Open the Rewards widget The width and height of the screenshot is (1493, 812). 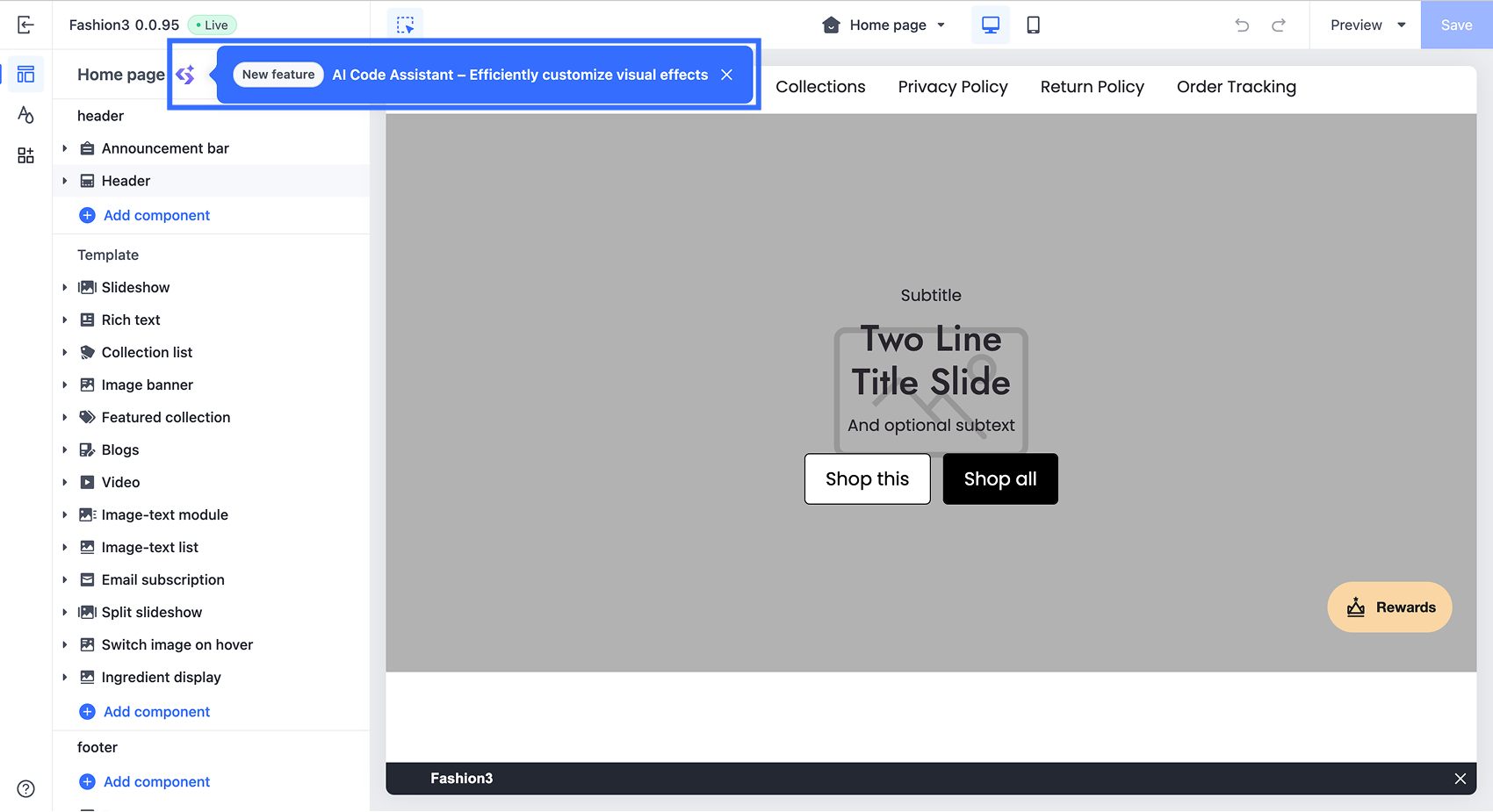(1389, 607)
